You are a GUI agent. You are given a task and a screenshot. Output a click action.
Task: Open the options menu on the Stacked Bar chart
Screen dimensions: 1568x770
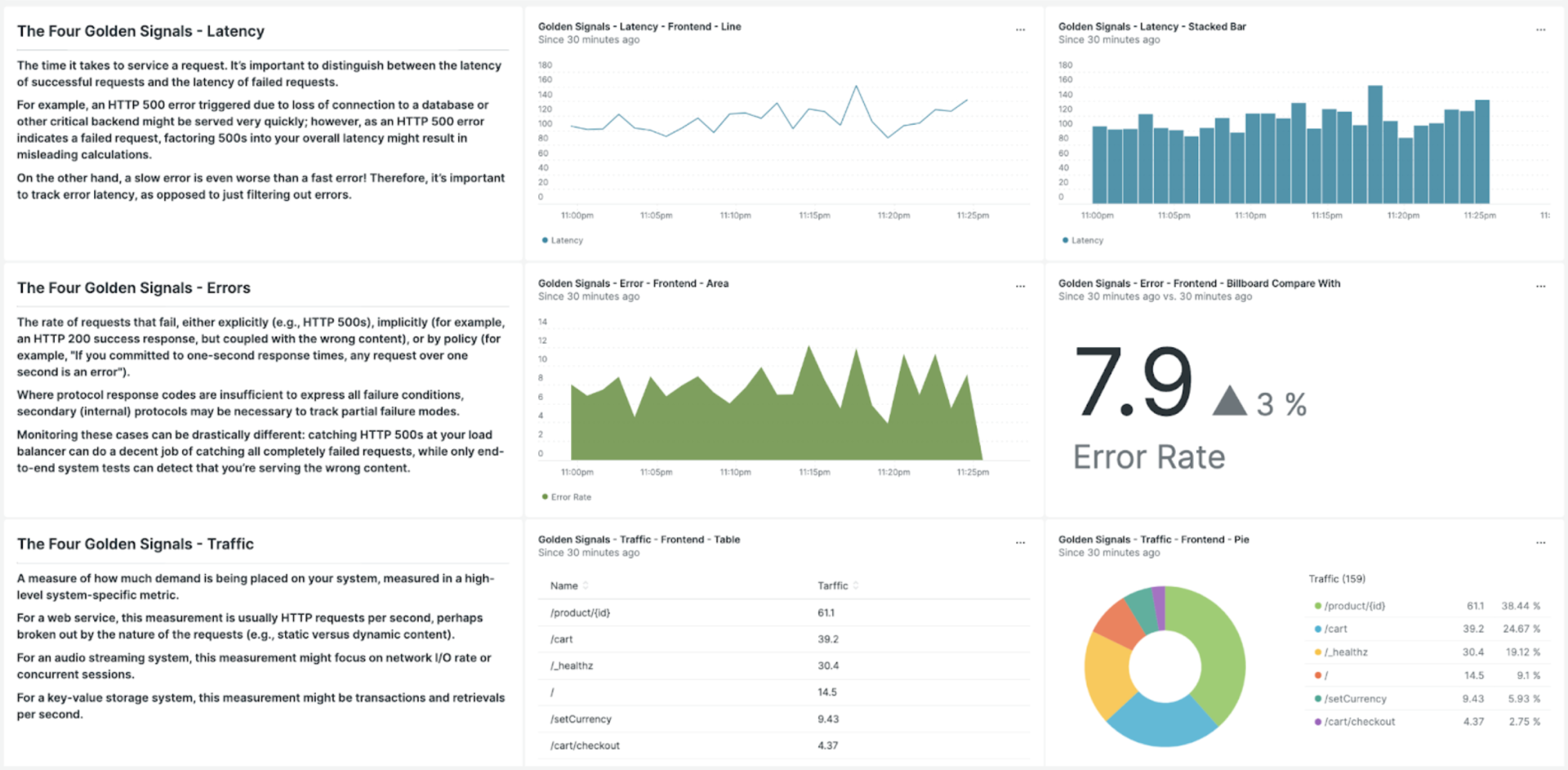pos(1542,29)
